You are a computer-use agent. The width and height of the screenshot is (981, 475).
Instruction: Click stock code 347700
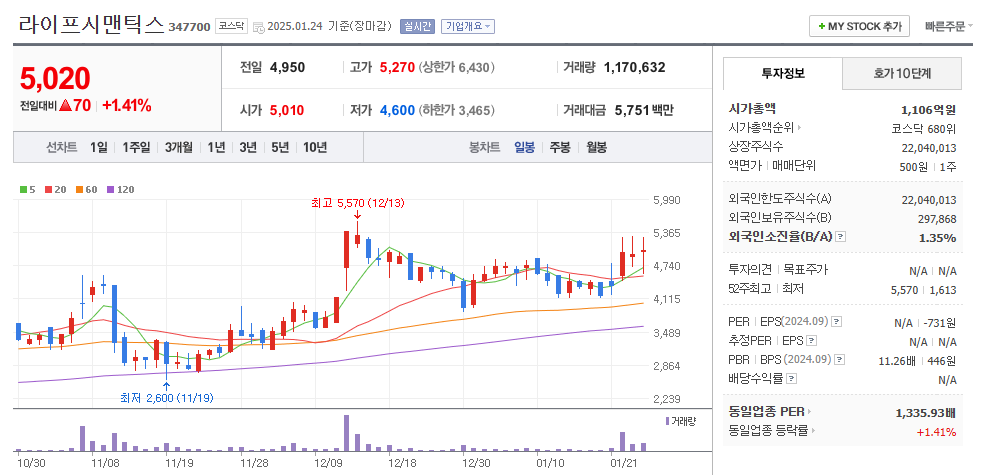(190, 28)
